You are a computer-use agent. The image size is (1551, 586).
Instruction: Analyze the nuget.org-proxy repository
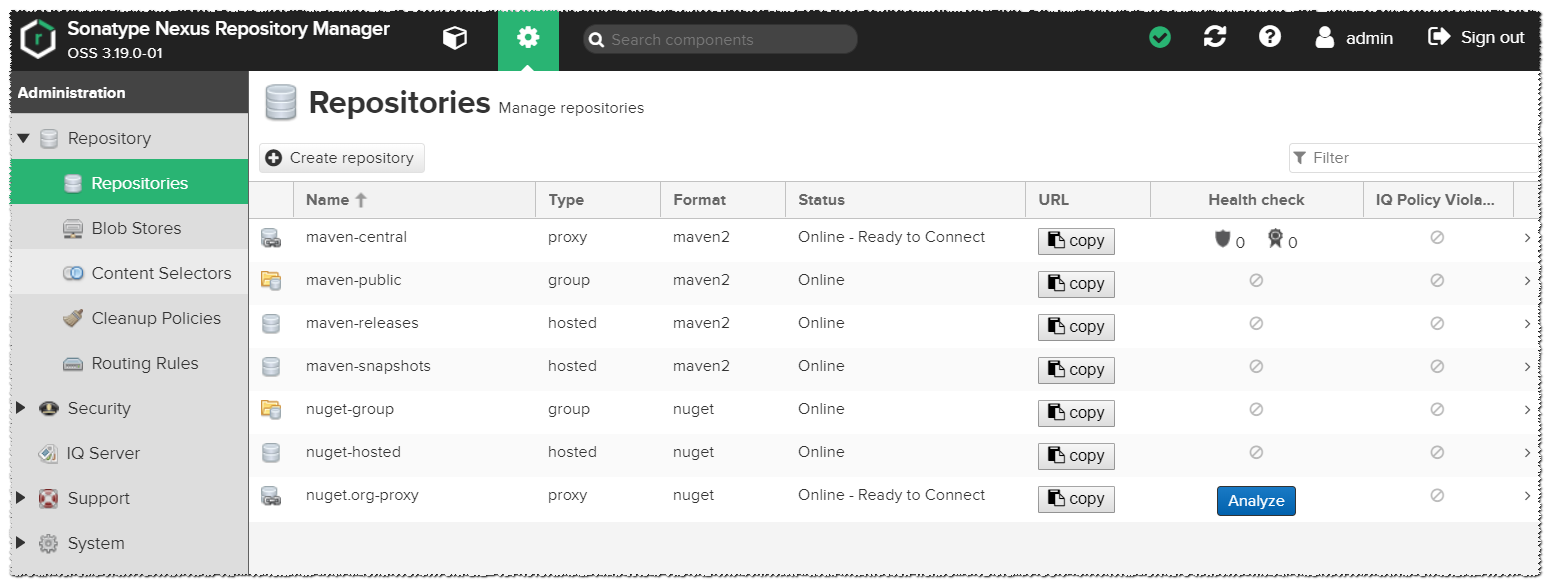[x=1256, y=500]
